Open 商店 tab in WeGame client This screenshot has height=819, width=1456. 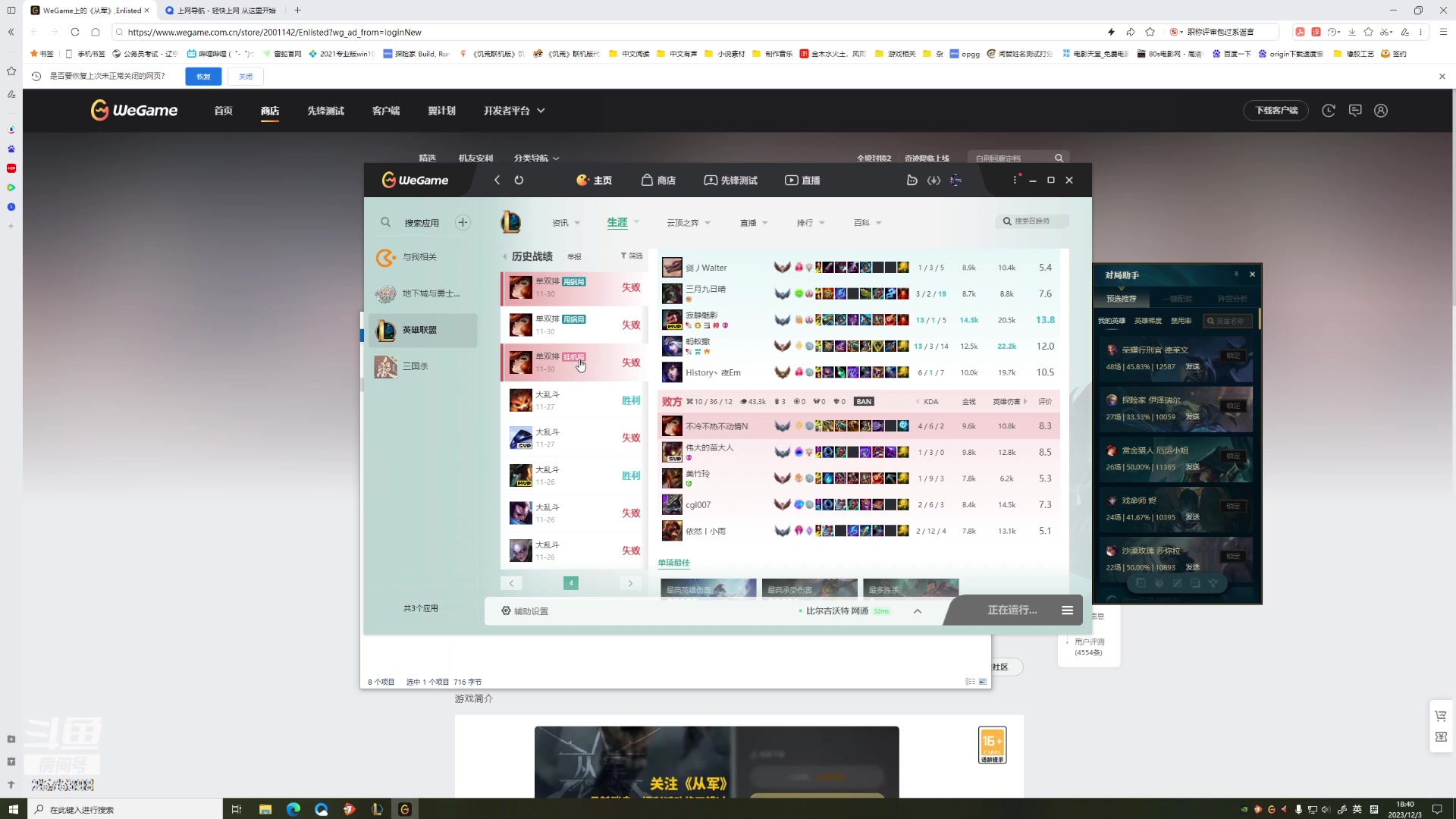click(x=658, y=180)
